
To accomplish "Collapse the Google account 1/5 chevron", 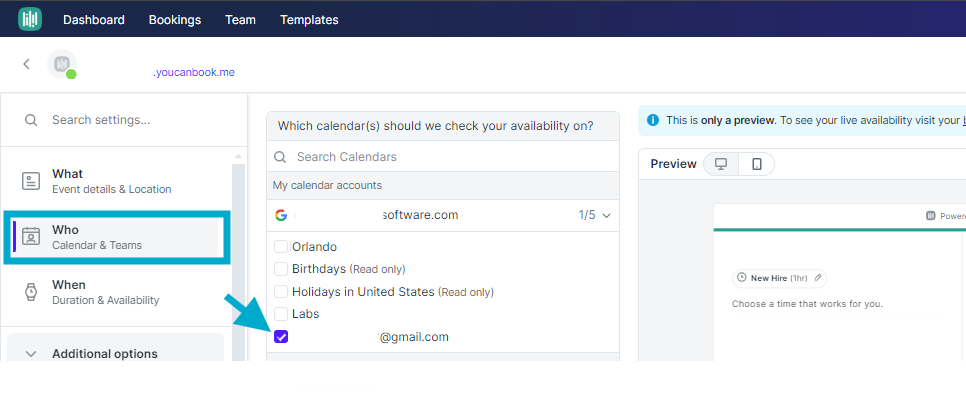I will coord(606,216).
